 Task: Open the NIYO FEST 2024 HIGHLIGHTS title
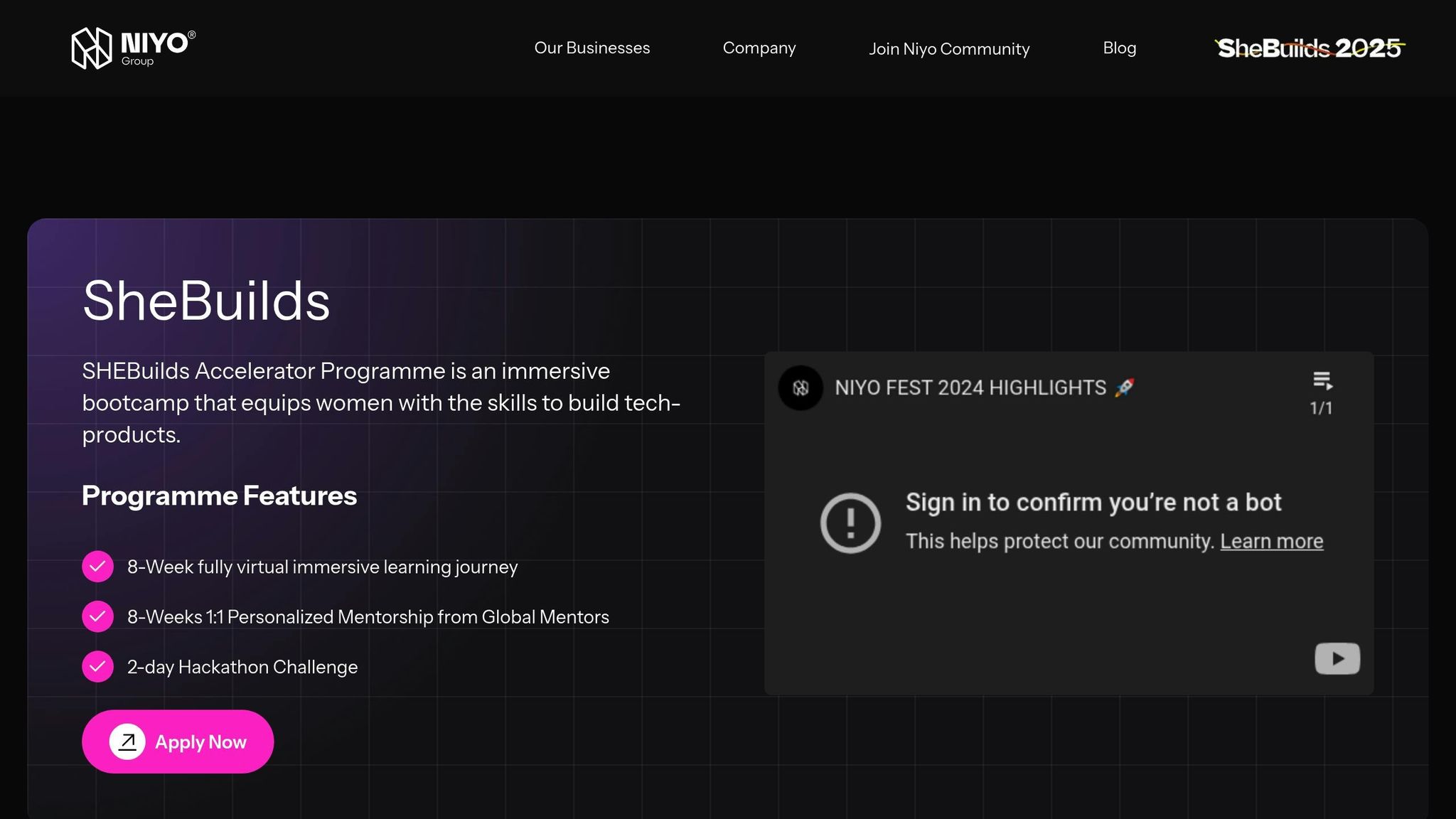point(984,387)
